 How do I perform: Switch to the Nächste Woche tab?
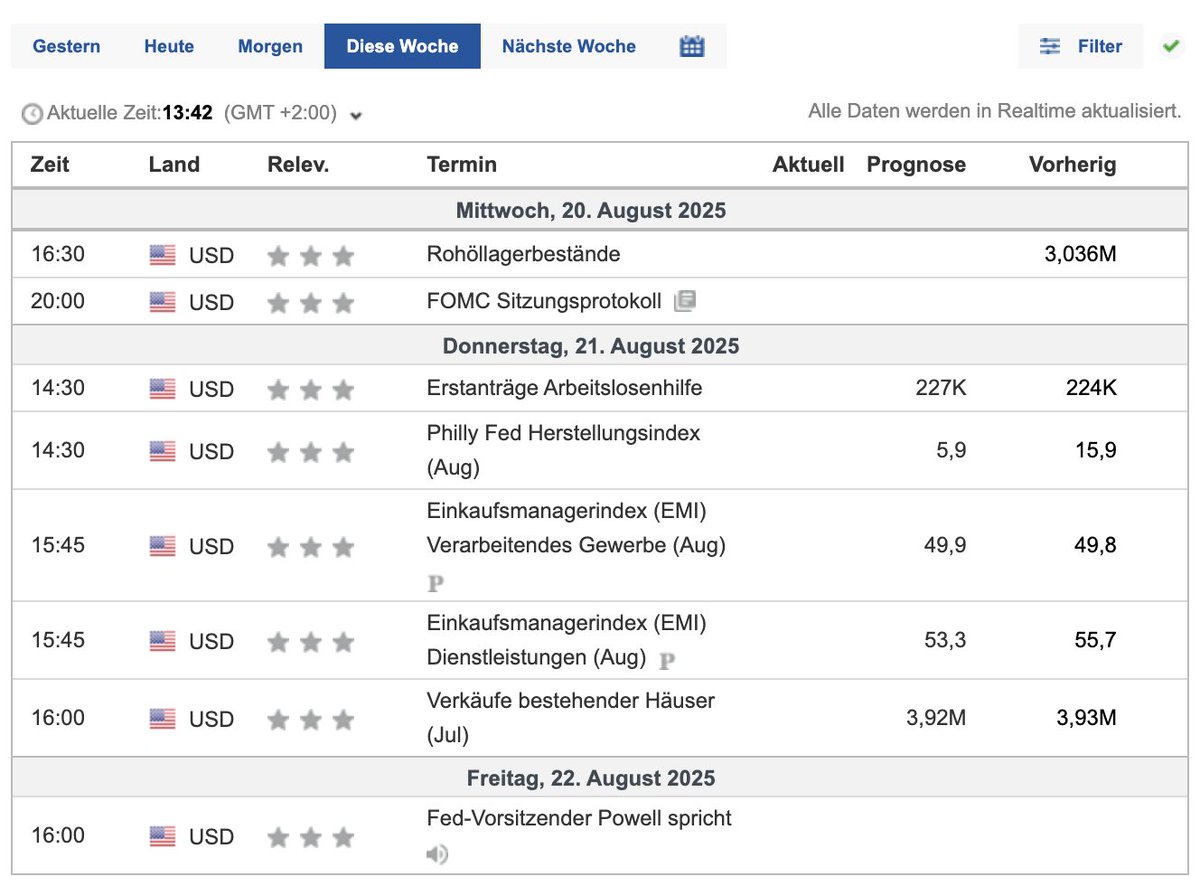tap(569, 46)
